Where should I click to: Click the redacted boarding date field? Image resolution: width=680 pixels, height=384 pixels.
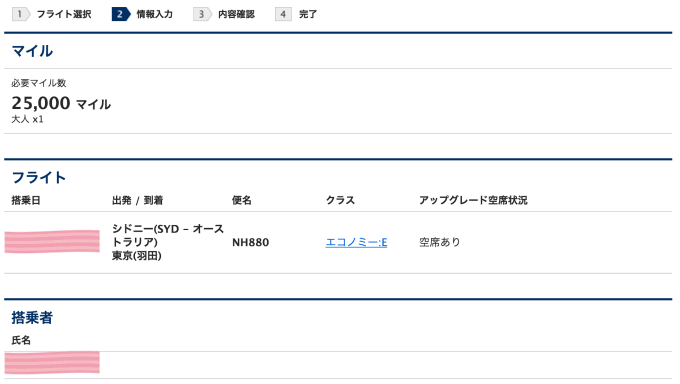pyautogui.click(x=52, y=241)
